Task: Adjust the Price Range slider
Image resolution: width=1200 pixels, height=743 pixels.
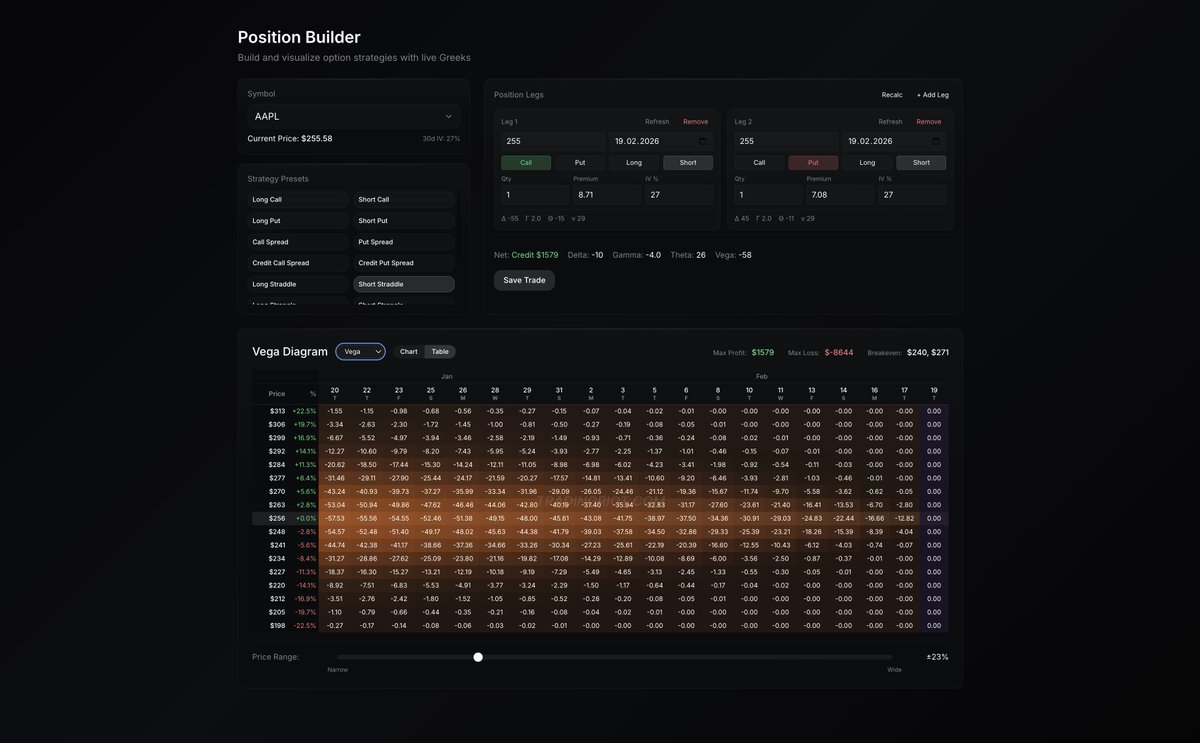Action: click(478, 656)
